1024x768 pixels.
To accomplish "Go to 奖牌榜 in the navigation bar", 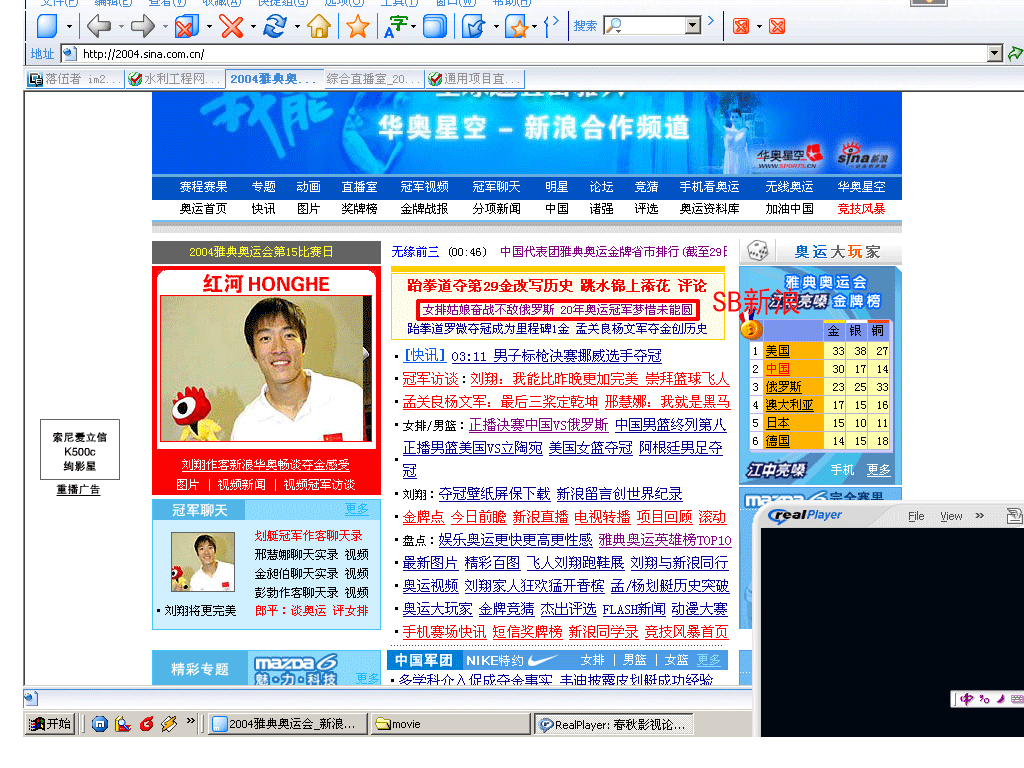I will [x=359, y=209].
